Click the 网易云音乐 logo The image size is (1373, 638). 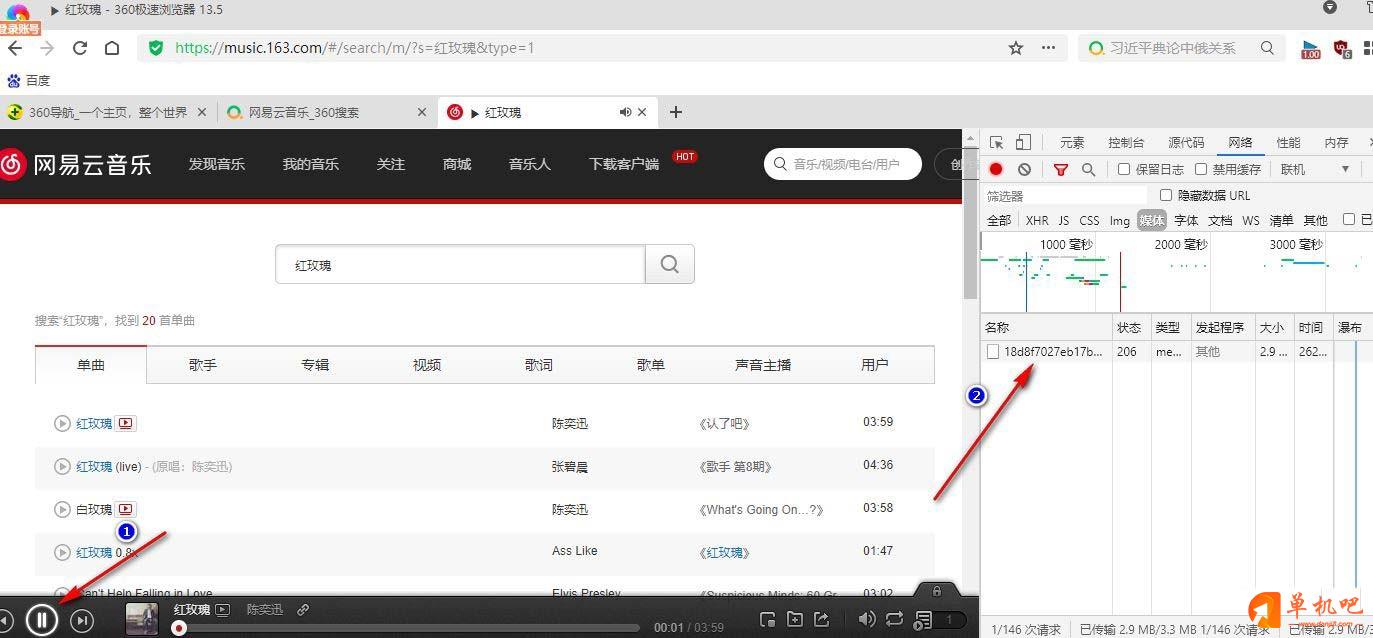(x=76, y=164)
